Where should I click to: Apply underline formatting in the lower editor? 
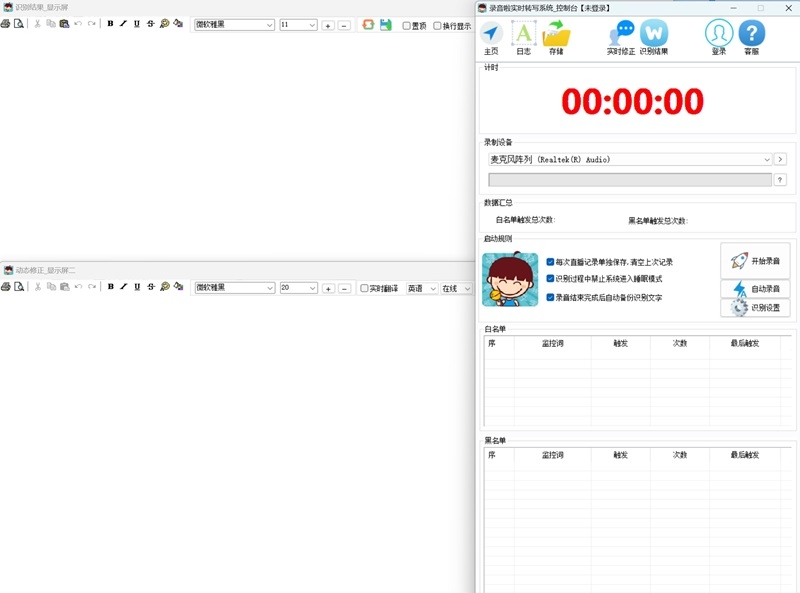coord(135,288)
